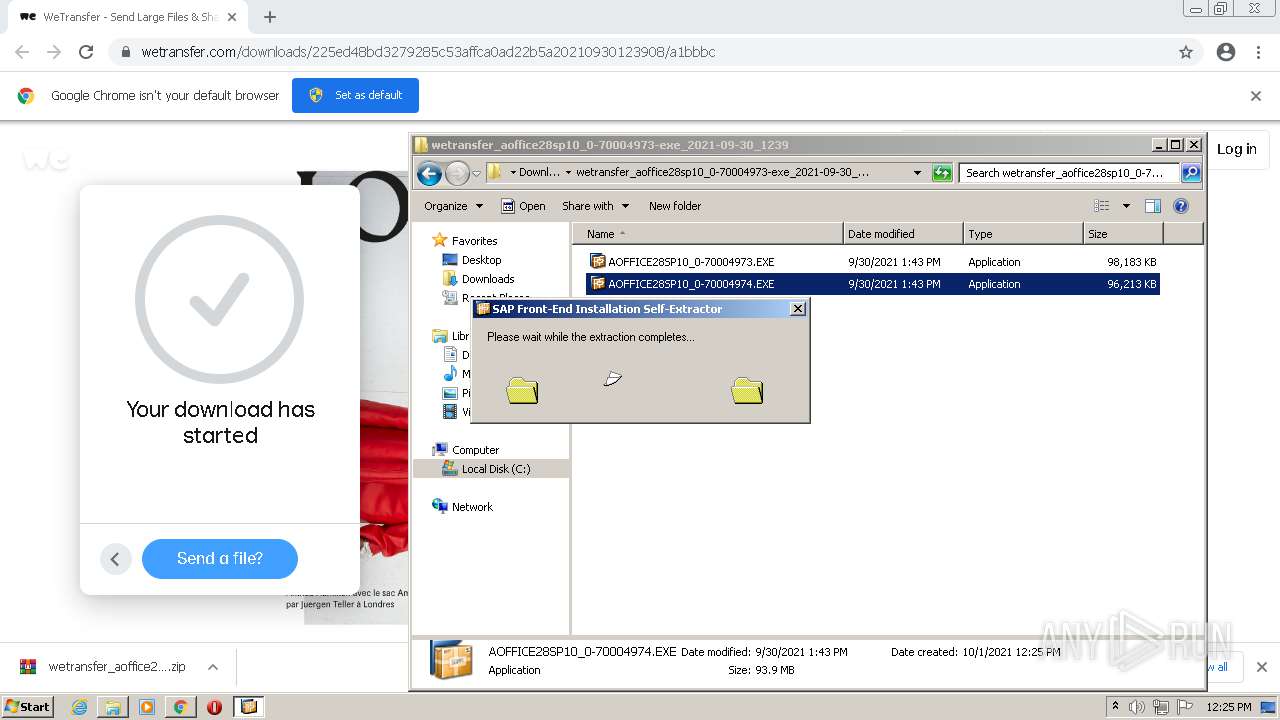This screenshot has height=720, width=1280.
Task: Open Desktop in navigation pane
Action: pos(481,260)
